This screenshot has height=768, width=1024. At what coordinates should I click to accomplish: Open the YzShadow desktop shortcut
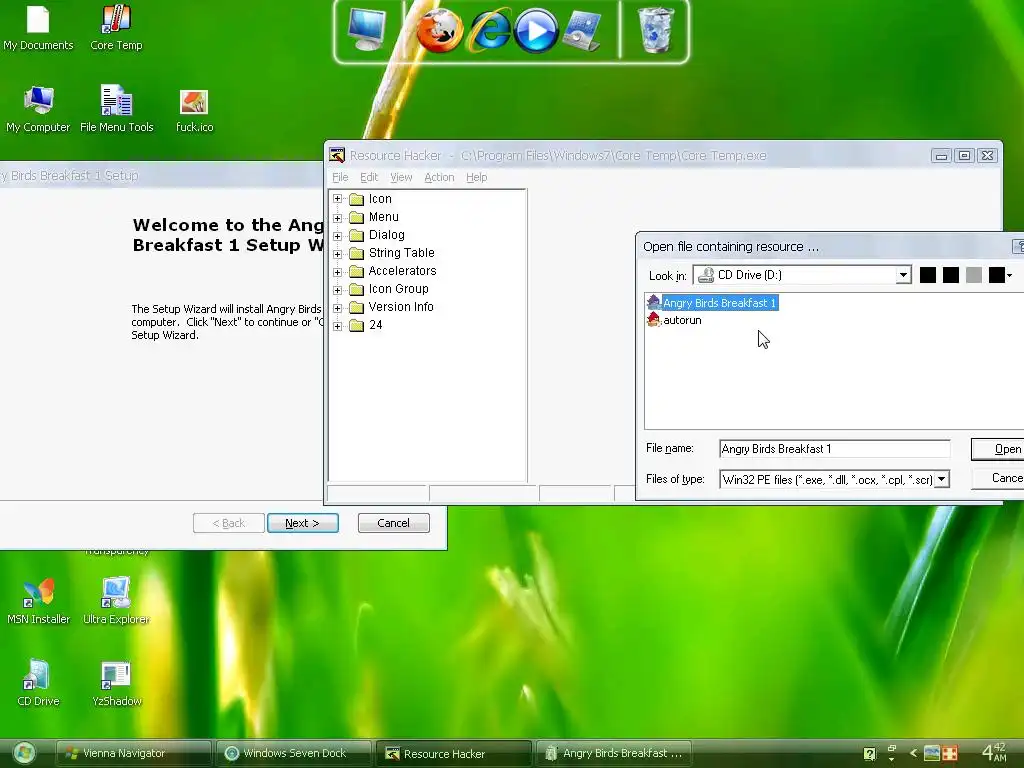pyautogui.click(x=116, y=683)
